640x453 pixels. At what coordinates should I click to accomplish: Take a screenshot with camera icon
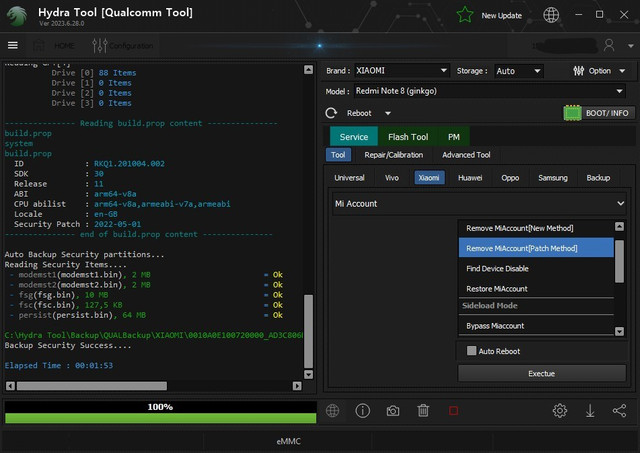pyautogui.click(x=393, y=411)
